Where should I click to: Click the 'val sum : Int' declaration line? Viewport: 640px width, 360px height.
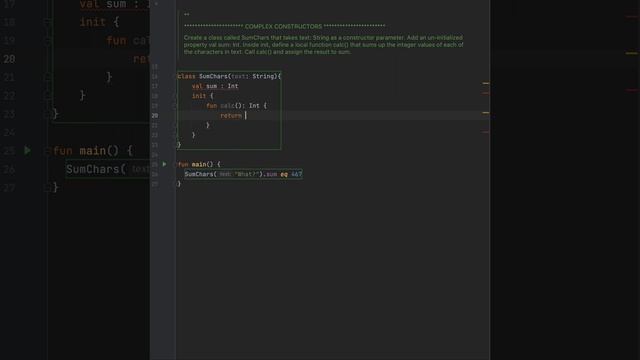coord(215,86)
